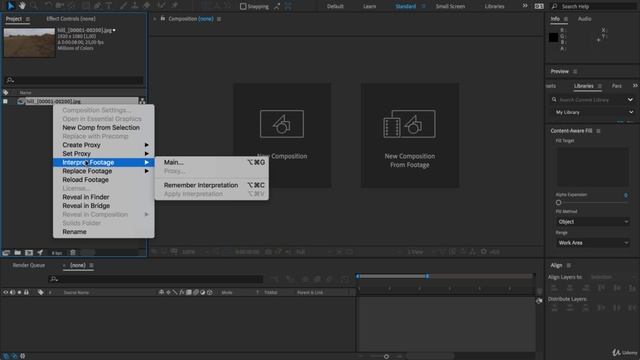Open the Project panel menu icon
Image resolution: width=640 pixels, height=360 pixels.
pyautogui.click(x=28, y=19)
